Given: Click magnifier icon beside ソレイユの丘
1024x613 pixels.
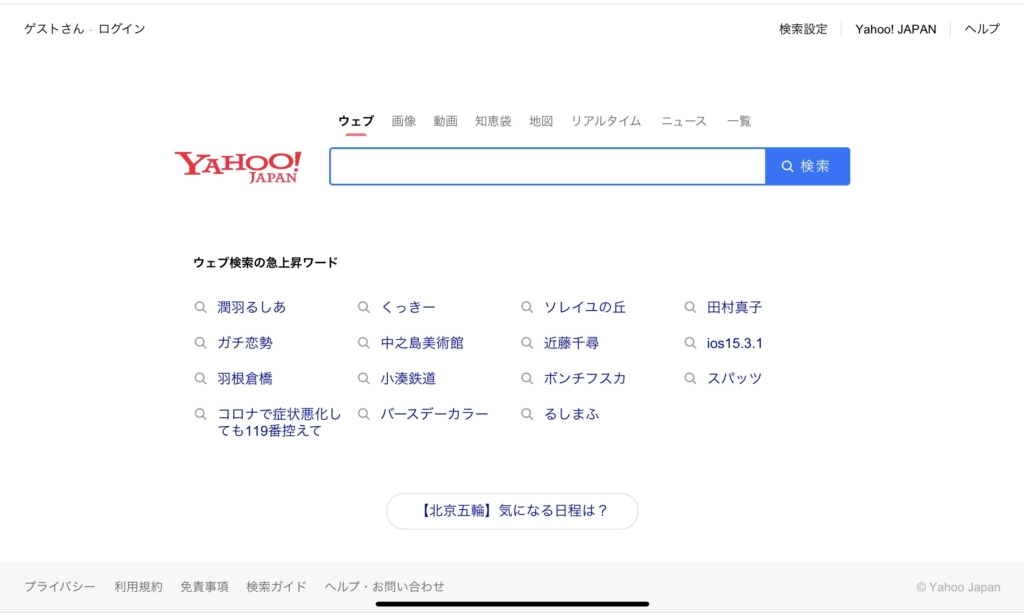Looking at the screenshot, I should pos(527,307).
